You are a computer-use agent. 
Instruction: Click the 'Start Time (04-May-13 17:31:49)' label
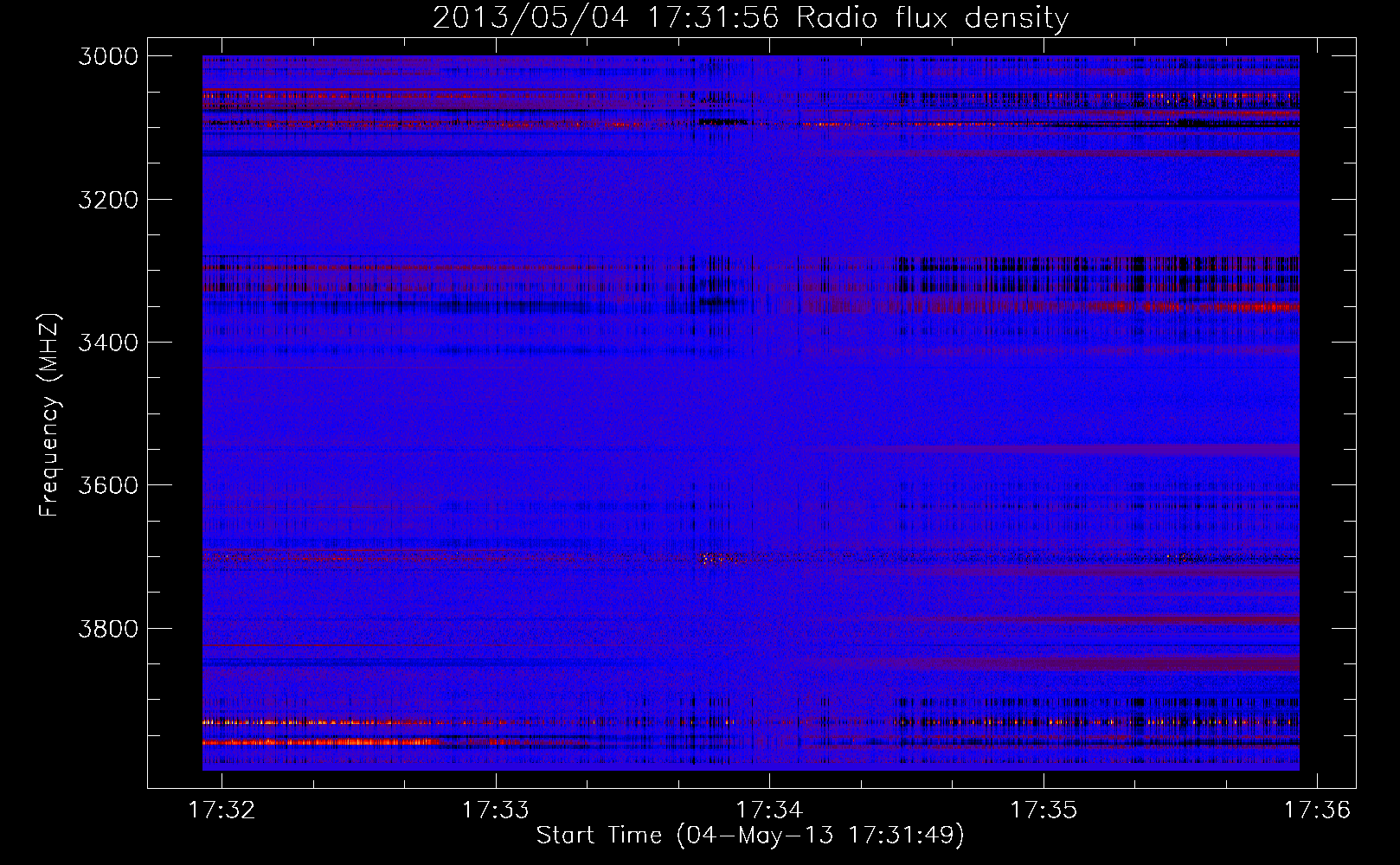750,836
